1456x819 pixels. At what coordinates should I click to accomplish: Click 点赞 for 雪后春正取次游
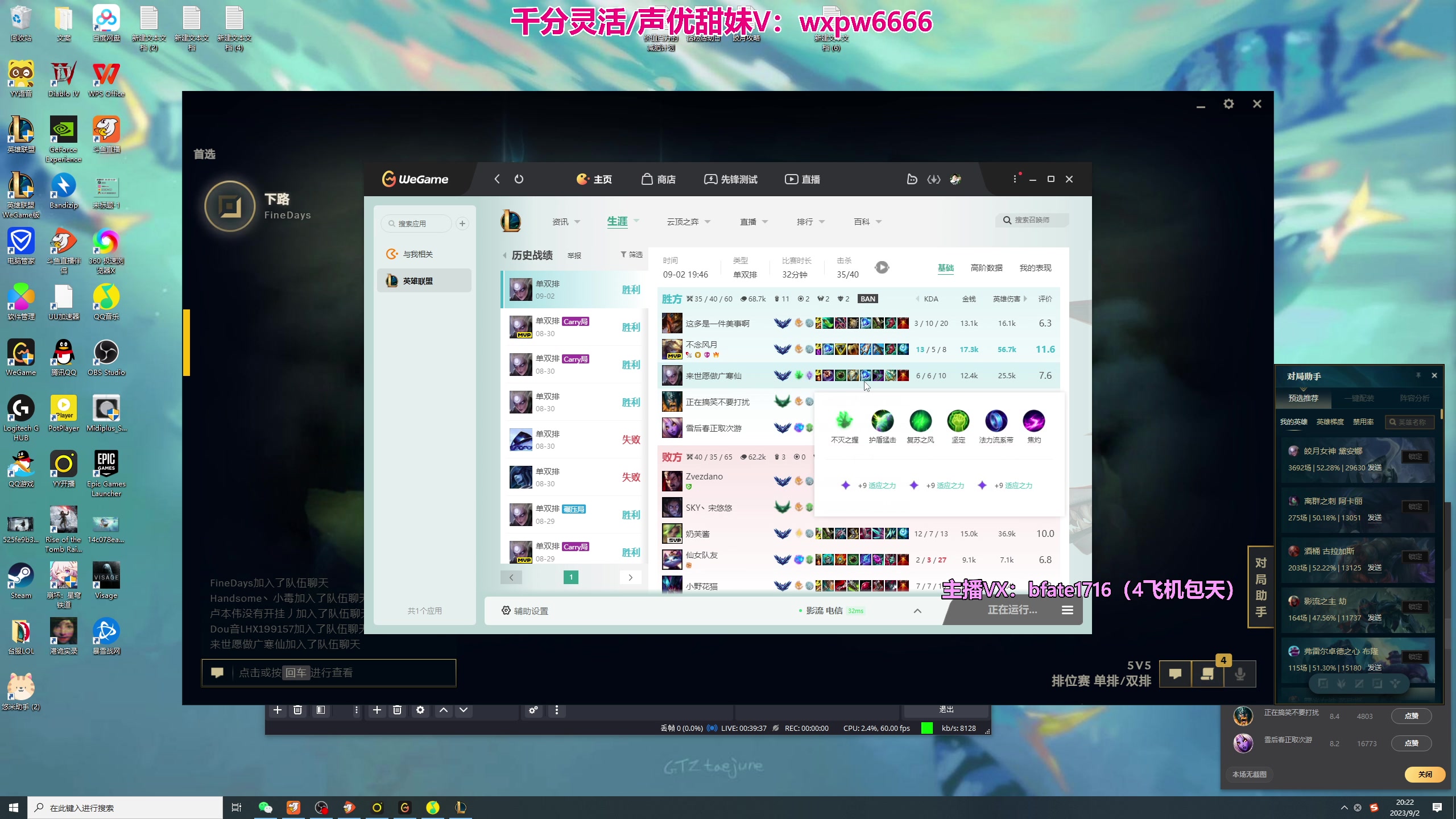[1411, 743]
